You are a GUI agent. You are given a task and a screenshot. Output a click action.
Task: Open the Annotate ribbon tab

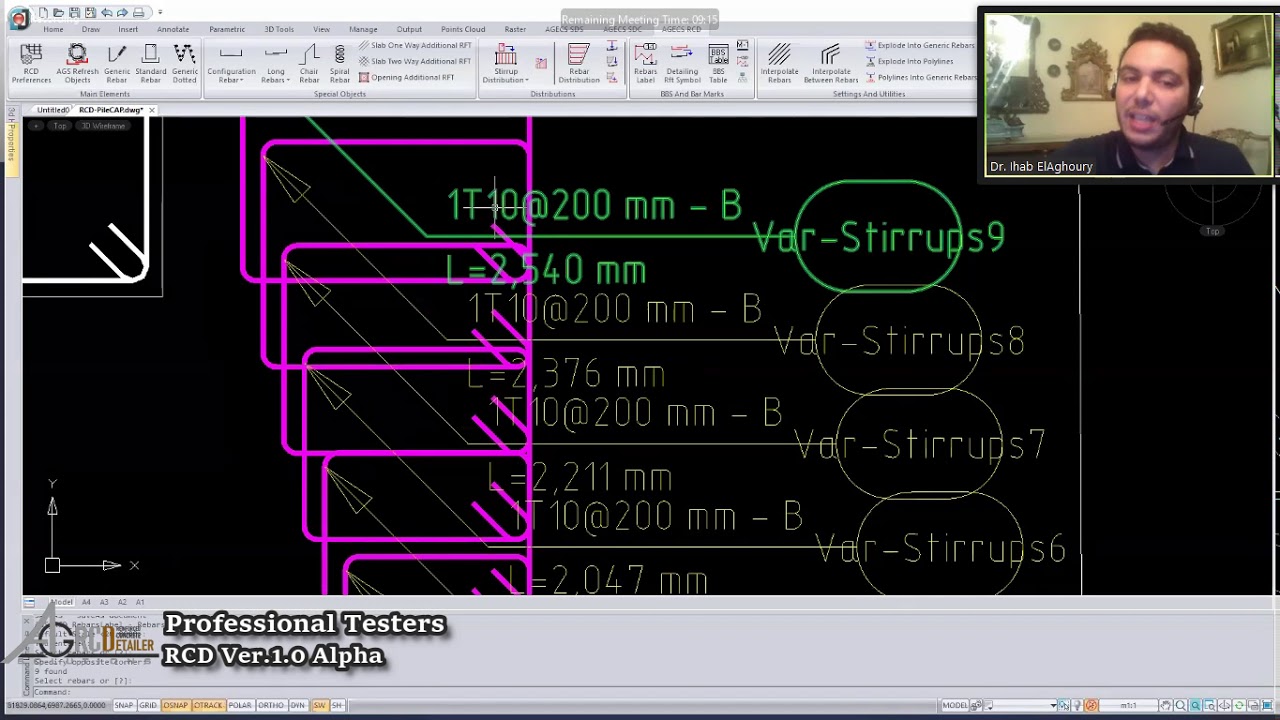point(173,29)
